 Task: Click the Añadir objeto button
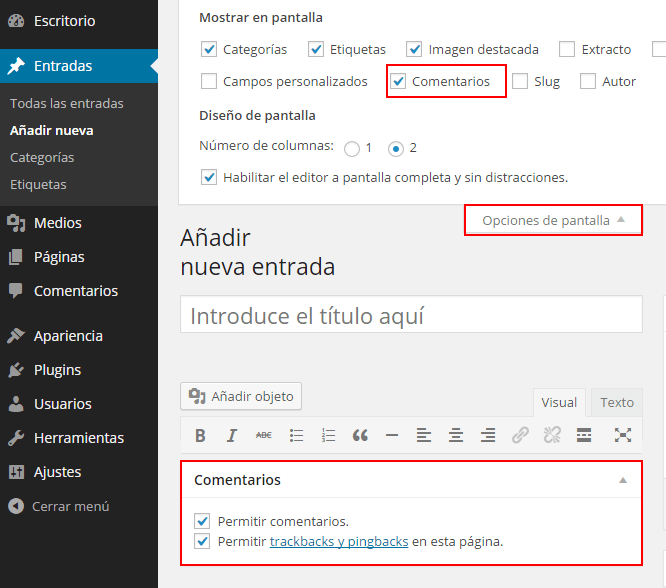tap(241, 396)
